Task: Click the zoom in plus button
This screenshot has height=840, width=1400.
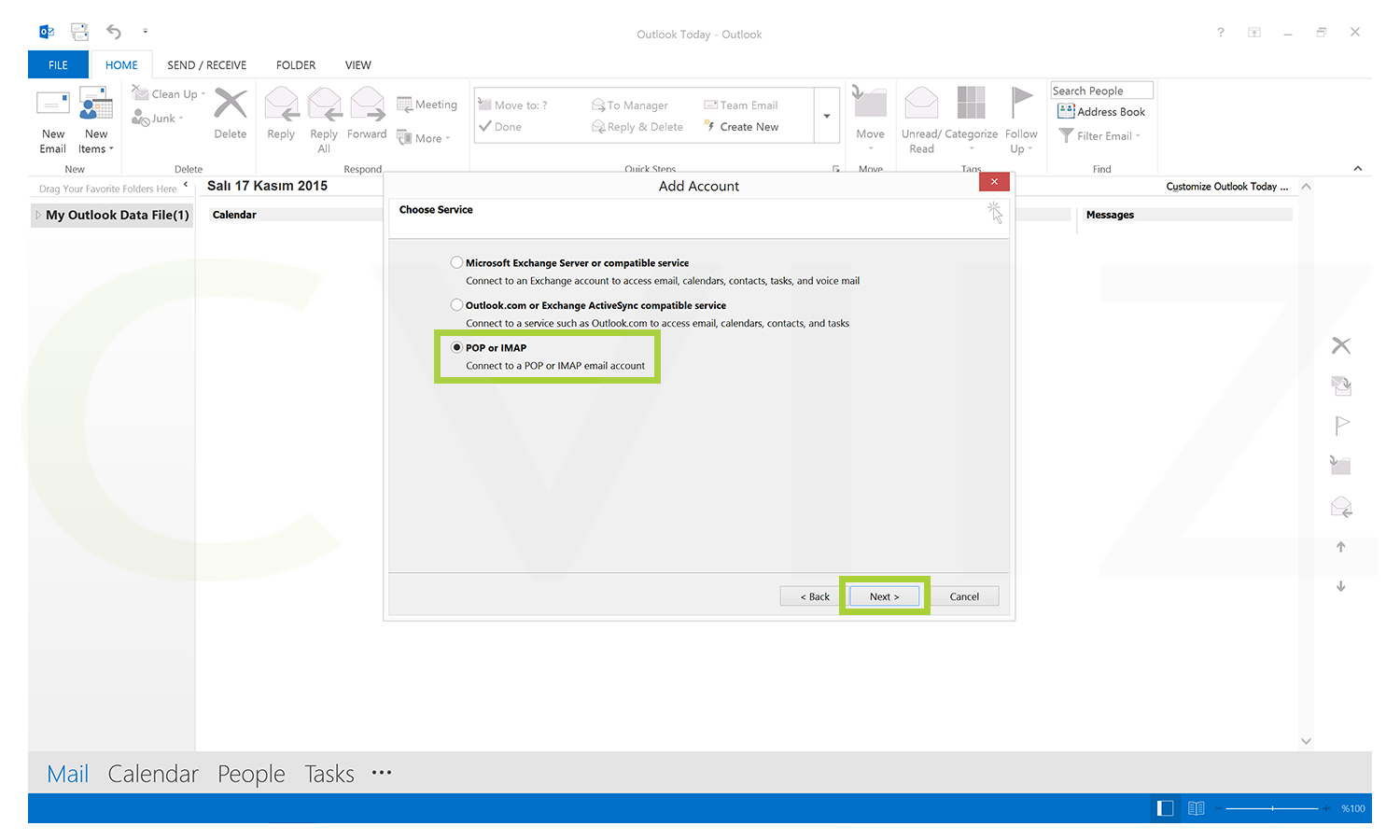Action: pyautogui.click(x=1326, y=808)
